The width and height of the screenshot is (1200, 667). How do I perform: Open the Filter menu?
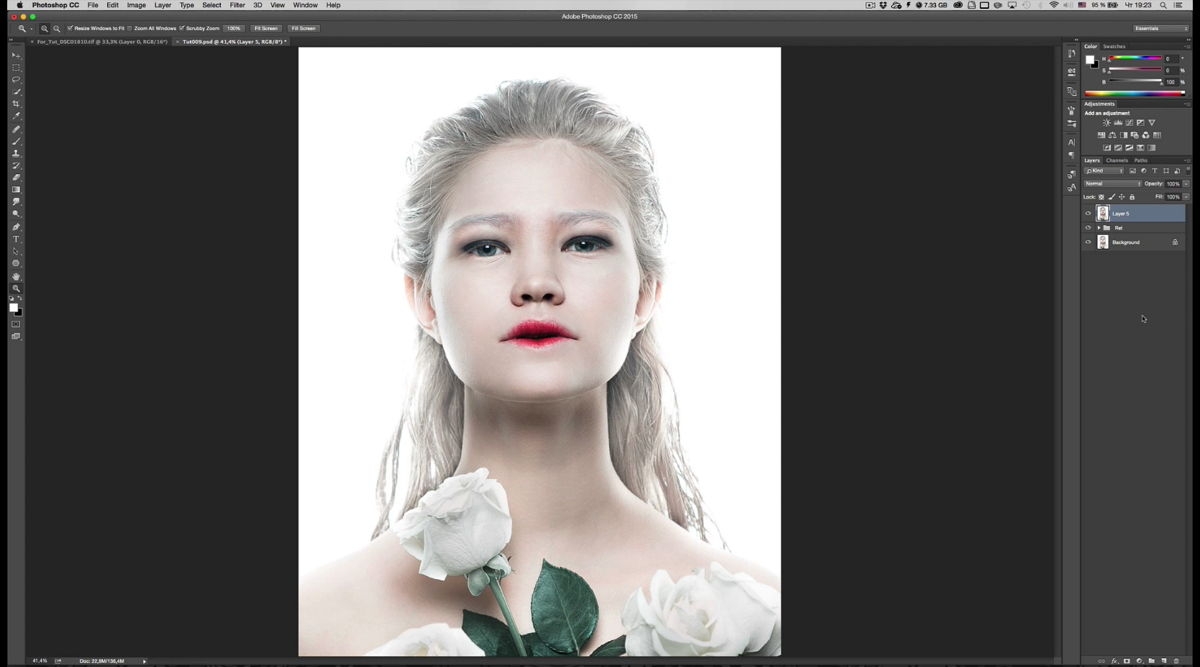(x=237, y=5)
